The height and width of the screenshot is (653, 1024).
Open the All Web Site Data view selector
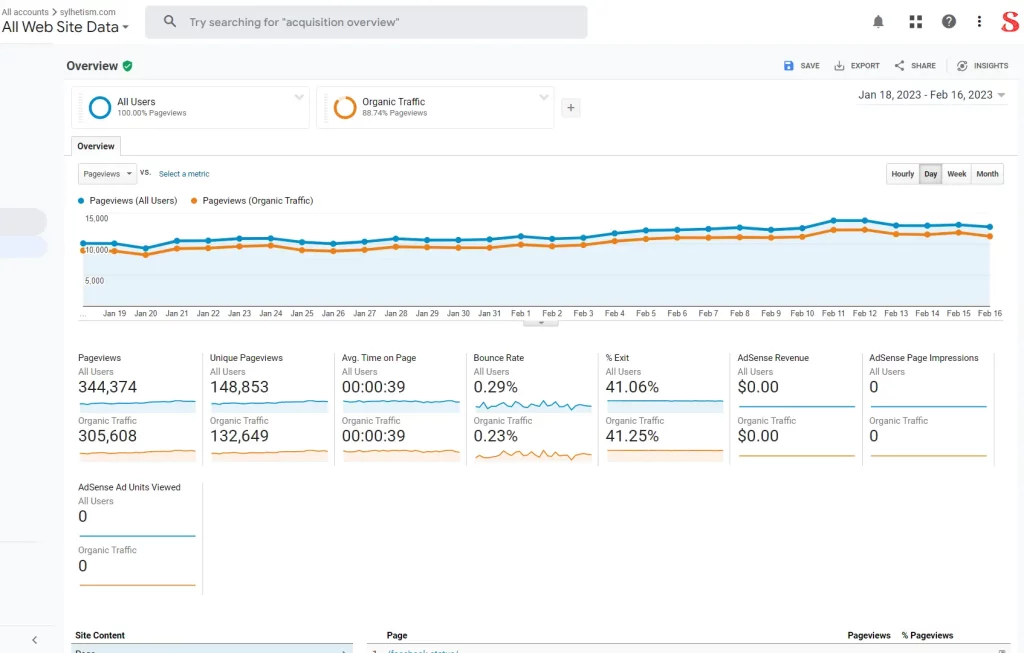point(65,27)
